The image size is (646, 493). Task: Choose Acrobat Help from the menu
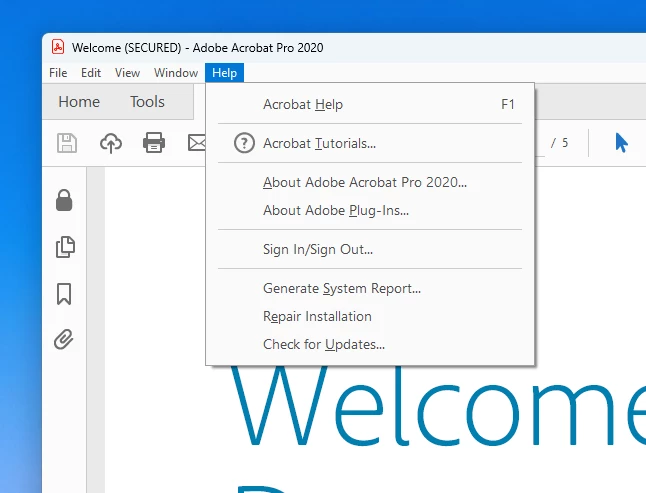tap(370, 104)
